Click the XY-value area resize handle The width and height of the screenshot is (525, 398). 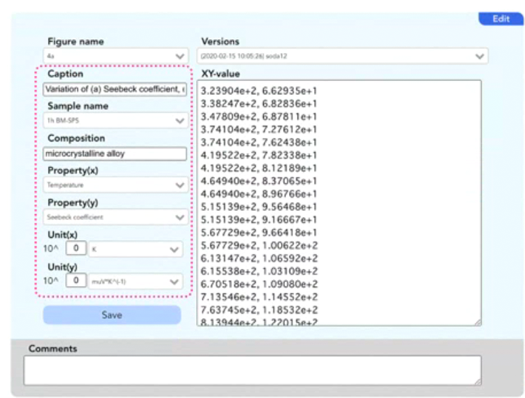pos(478,322)
